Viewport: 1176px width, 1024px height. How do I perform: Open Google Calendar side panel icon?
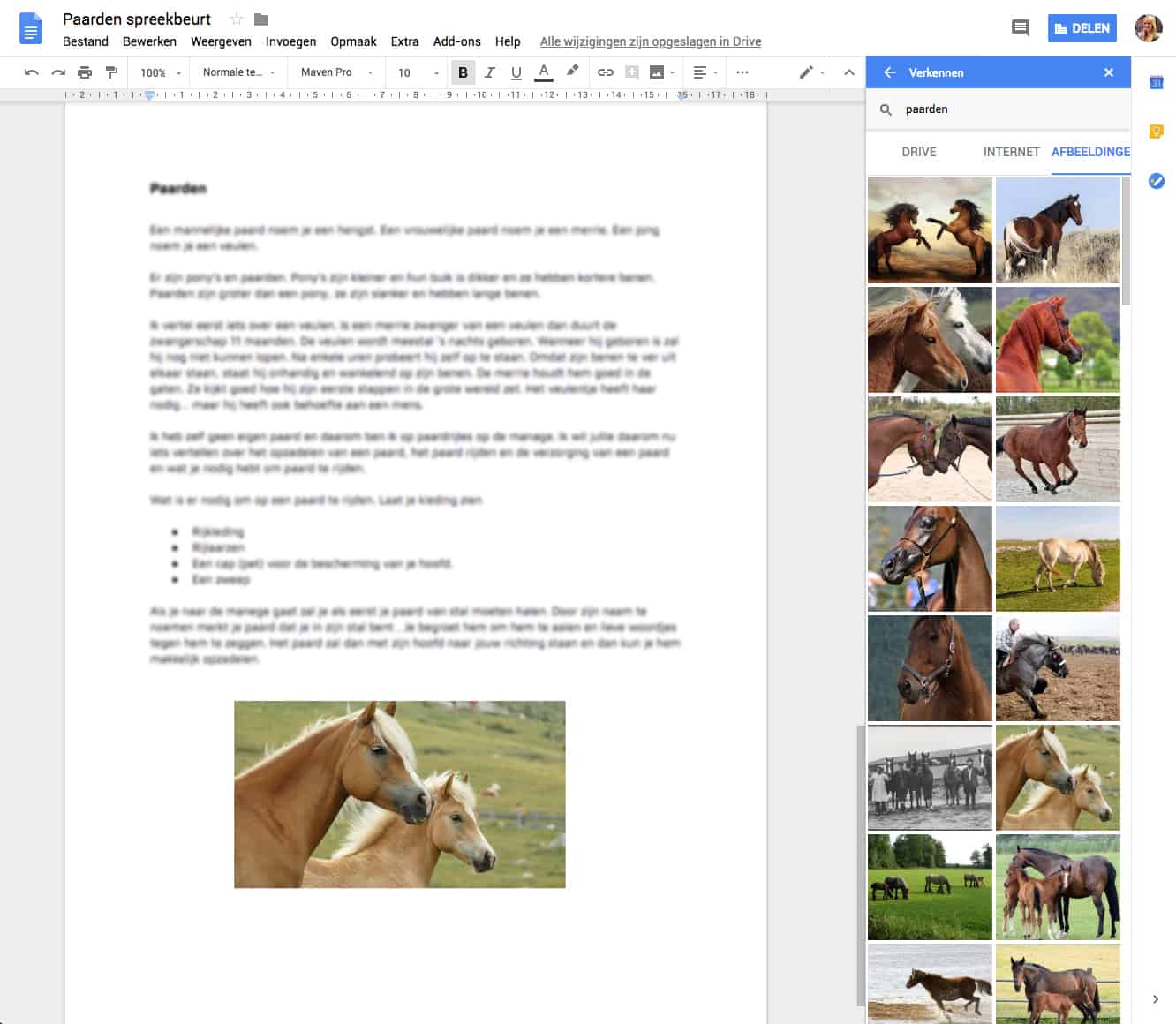click(x=1156, y=83)
